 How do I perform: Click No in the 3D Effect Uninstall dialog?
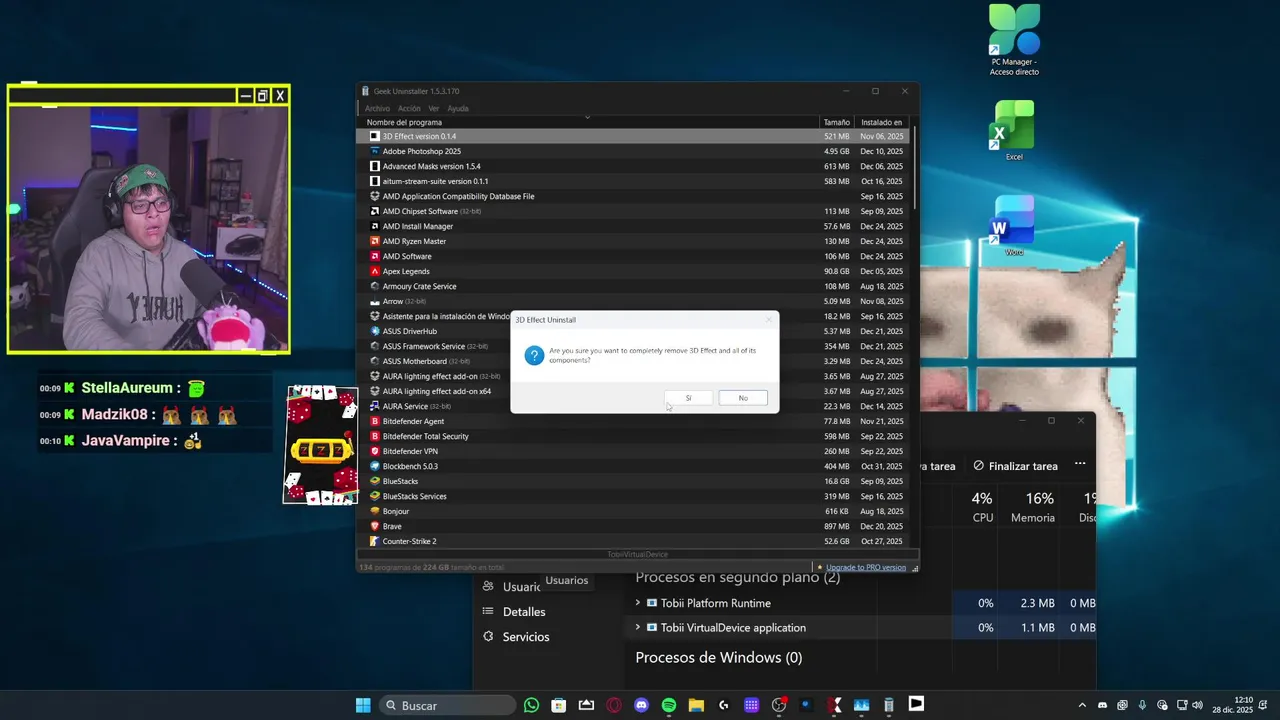point(743,398)
